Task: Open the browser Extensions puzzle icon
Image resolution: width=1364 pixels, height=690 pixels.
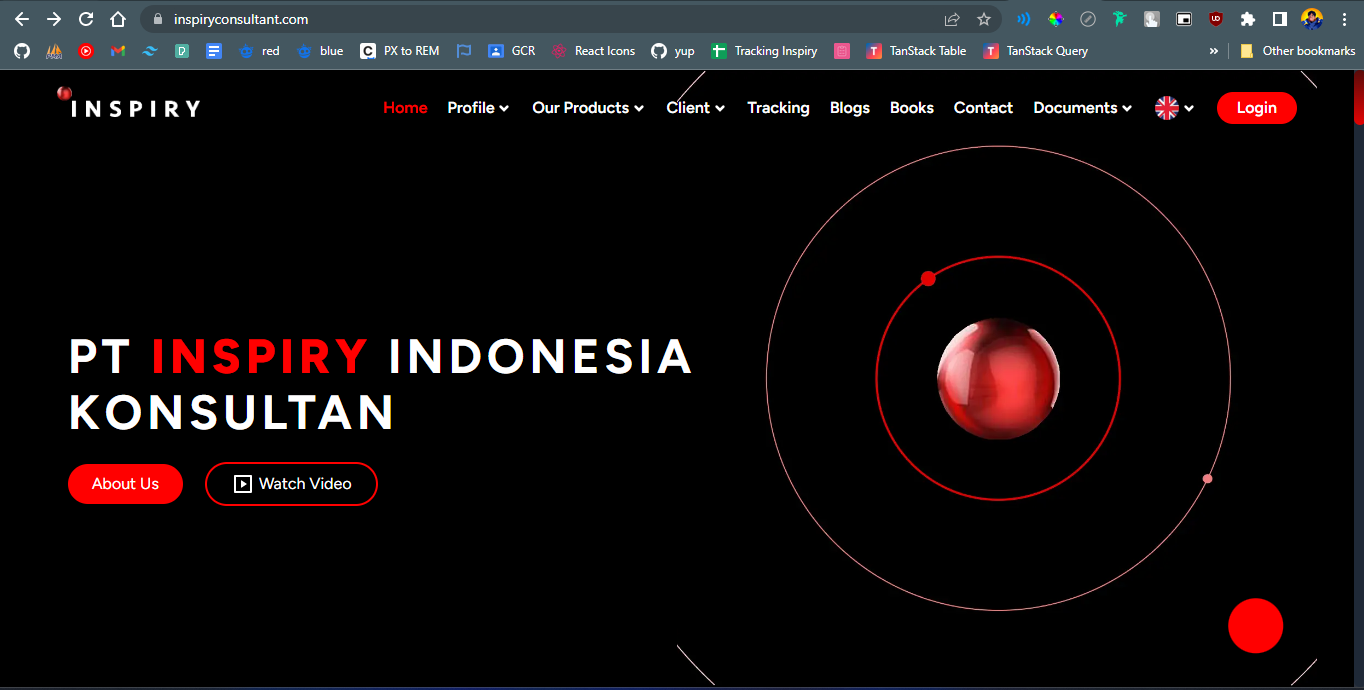Action: pyautogui.click(x=1247, y=19)
